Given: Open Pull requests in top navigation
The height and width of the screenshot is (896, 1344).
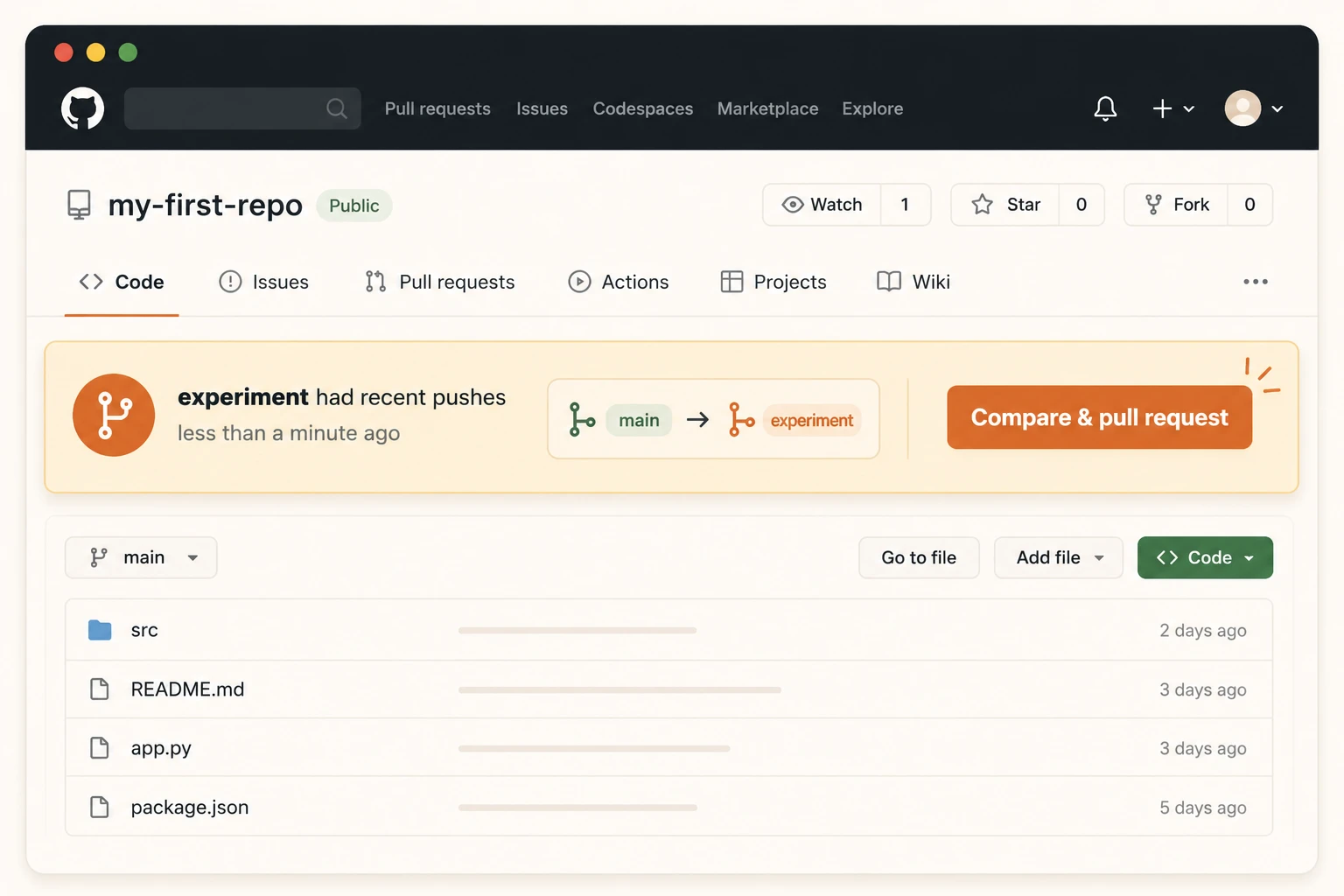Looking at the screenshot, I should (x=437, y=108).
